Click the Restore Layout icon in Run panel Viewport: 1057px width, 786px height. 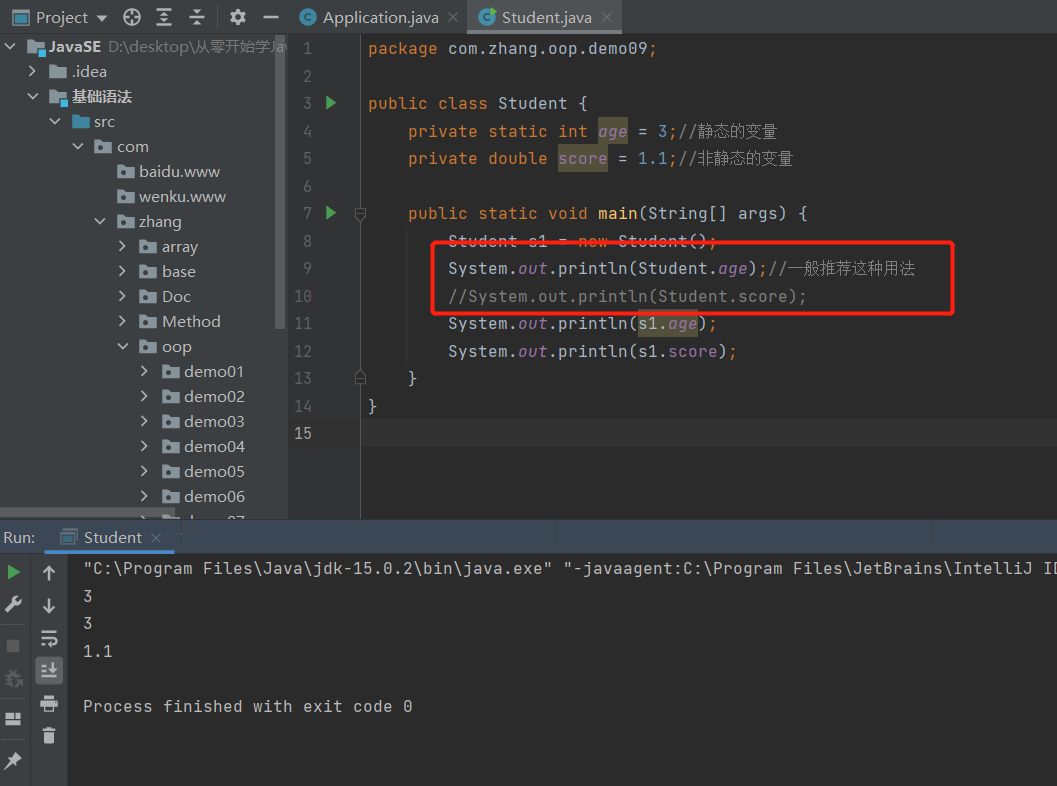click(x=13, y=719)
